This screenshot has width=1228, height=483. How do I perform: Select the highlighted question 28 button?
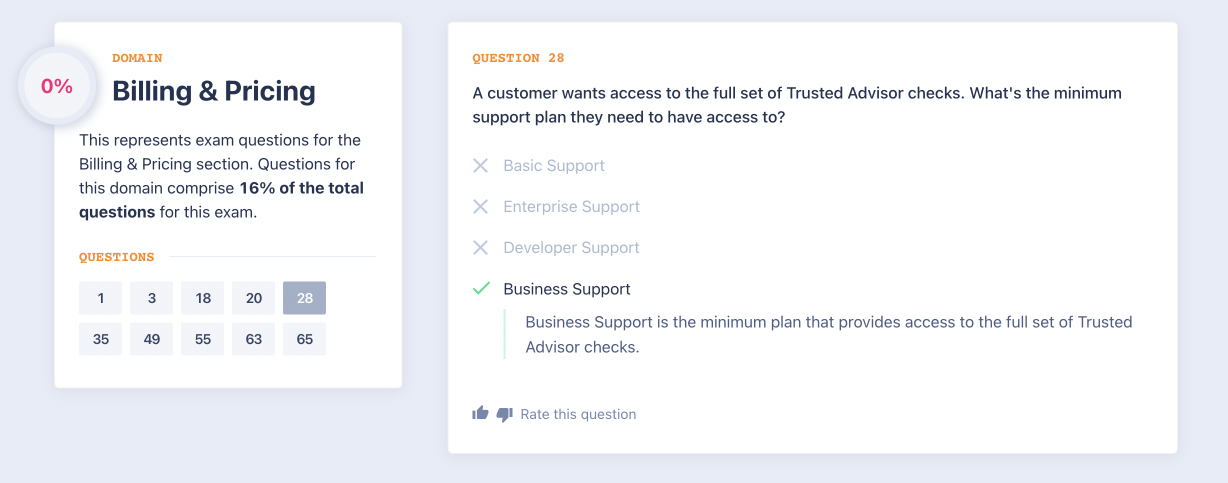(x=305, y=298)
